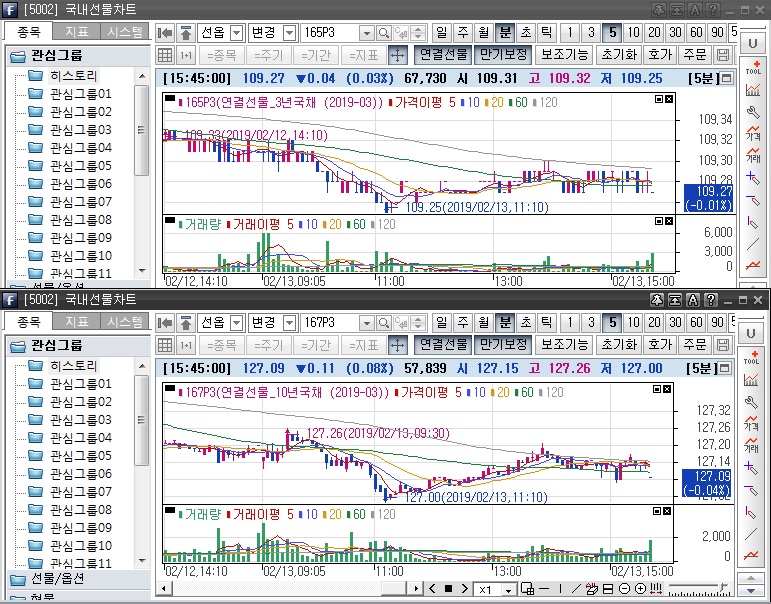Screen dimensions: 771x604
Task: Click 보조기능 button in 165P3 chart toolbar
Action: pyautogui.click(x=564, y=54)
